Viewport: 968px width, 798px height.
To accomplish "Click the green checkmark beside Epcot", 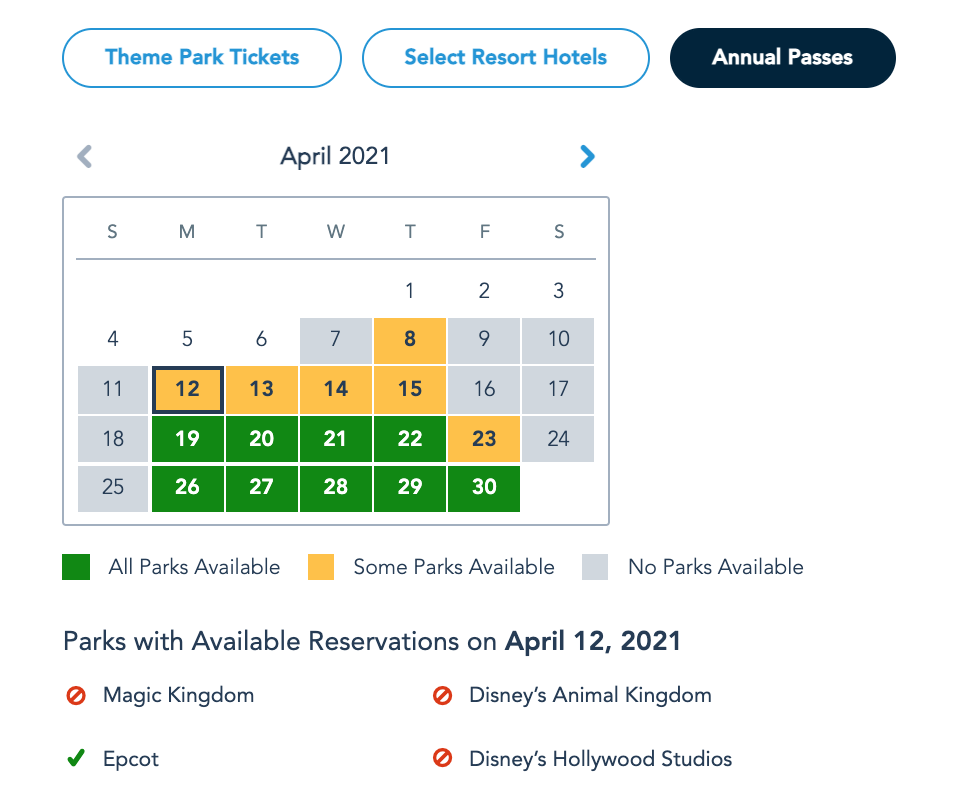I will pyautogui.click(x=75, y=759).
